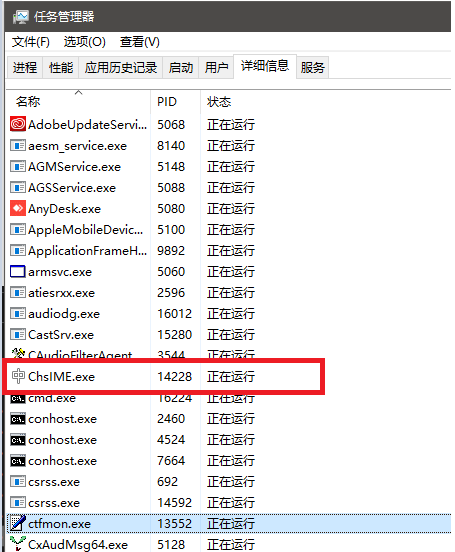This screenshot has height=552, width=455.
Task: Click PID value 9892
Action: tap(171, 251)
